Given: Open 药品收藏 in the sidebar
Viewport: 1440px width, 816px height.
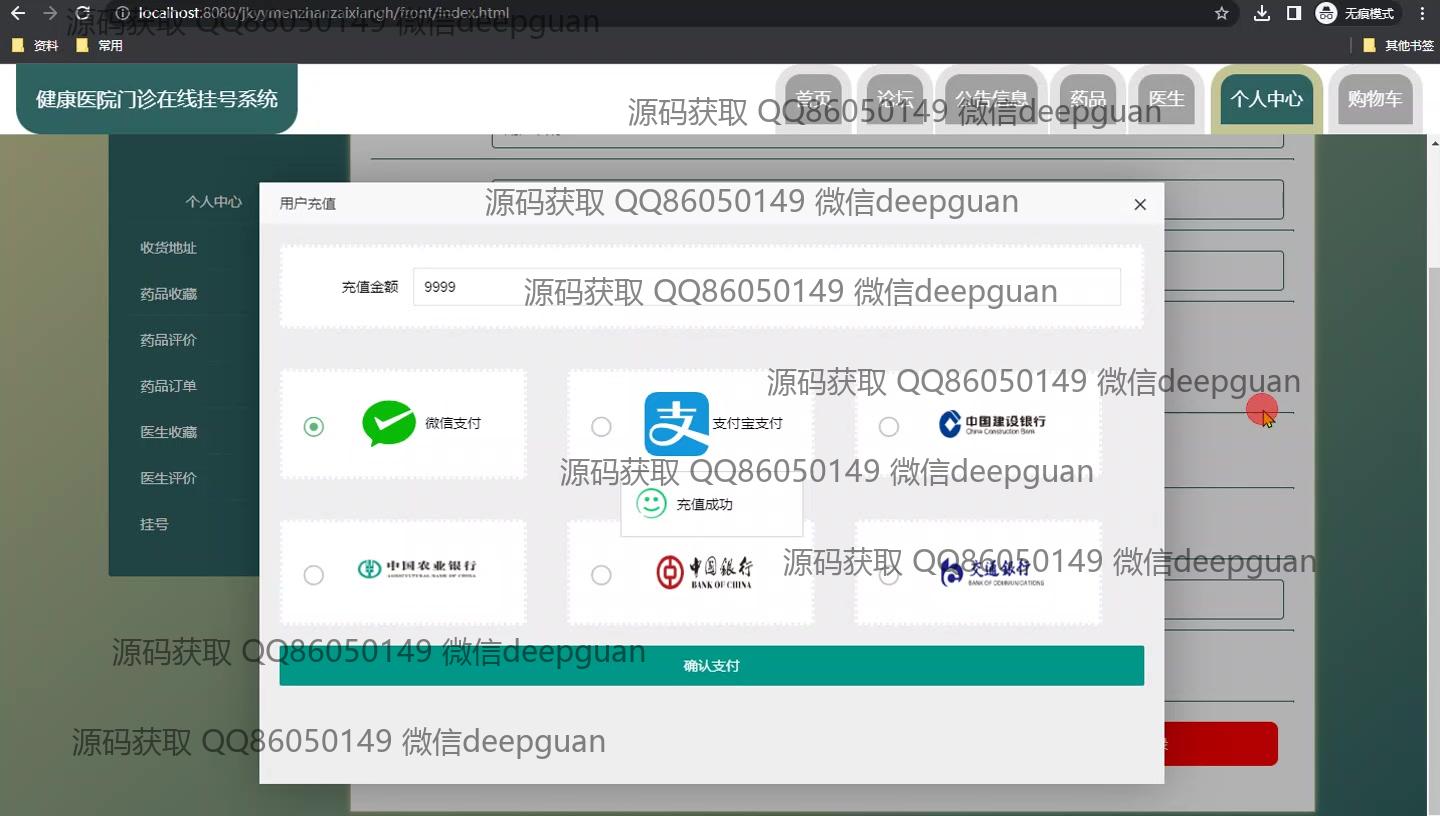Looking at the screenshot, I should (x=169, y=294).
